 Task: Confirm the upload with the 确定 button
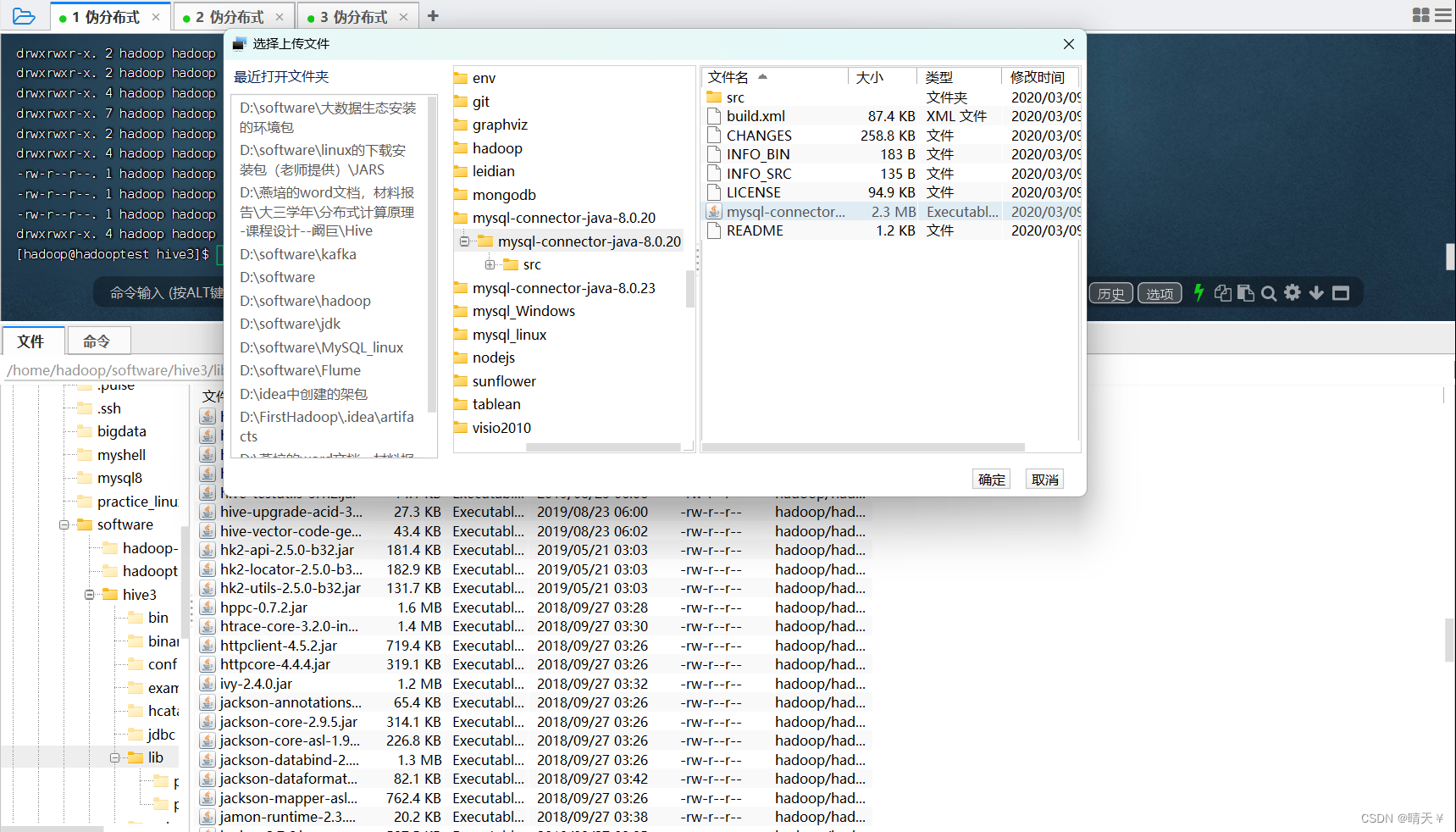(x=991, y=479)
